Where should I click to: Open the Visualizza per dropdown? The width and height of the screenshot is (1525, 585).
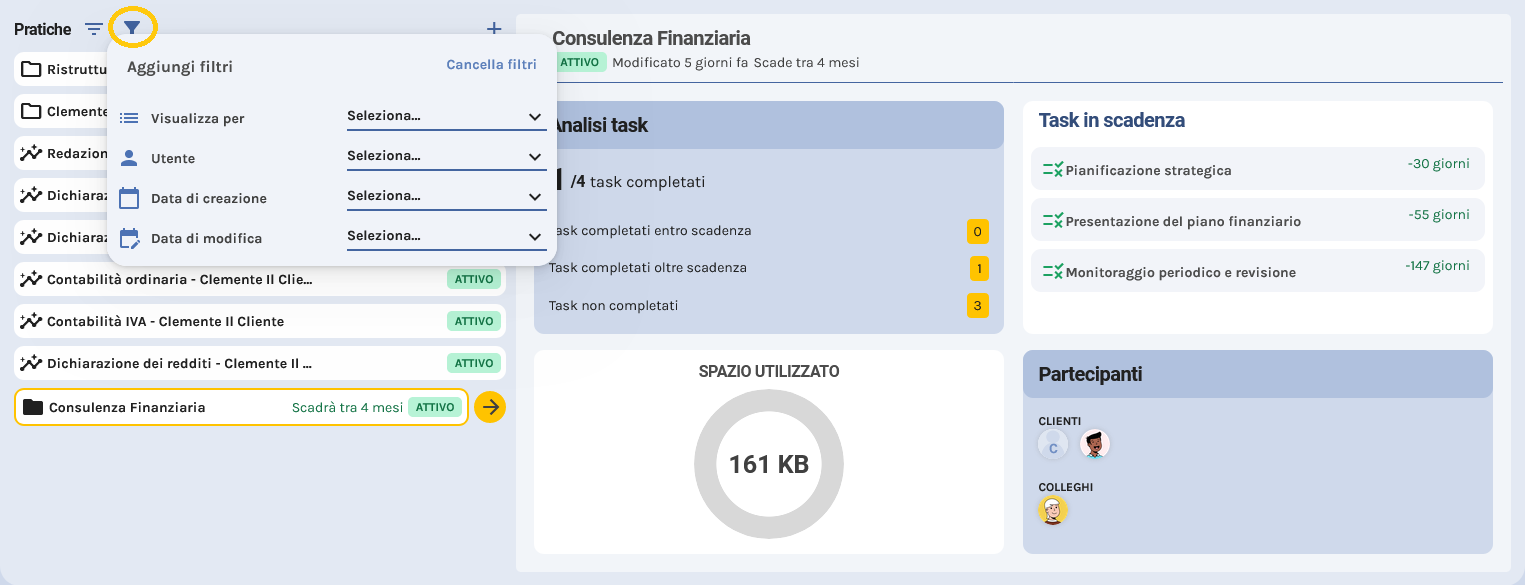(446, 115)
